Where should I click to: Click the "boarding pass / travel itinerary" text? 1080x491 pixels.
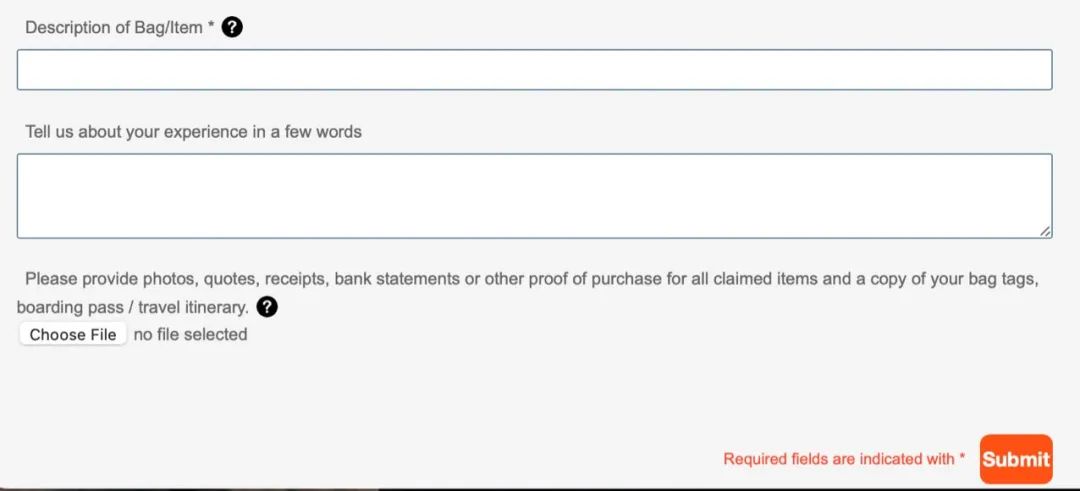pos(132,307)
